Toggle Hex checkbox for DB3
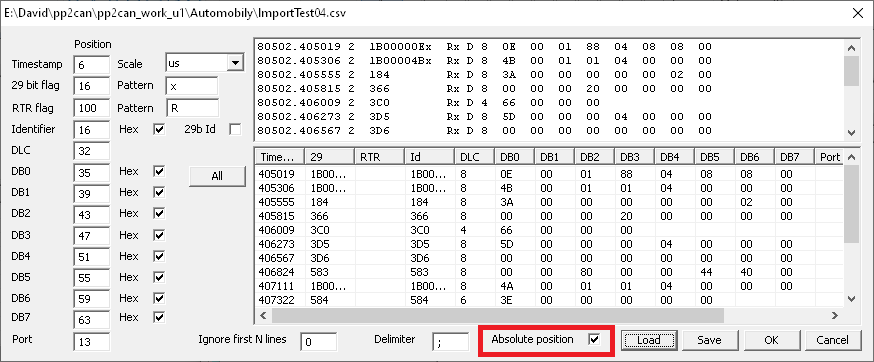The width and height of the screenshot is (874, 362). [x=159, y=235]
